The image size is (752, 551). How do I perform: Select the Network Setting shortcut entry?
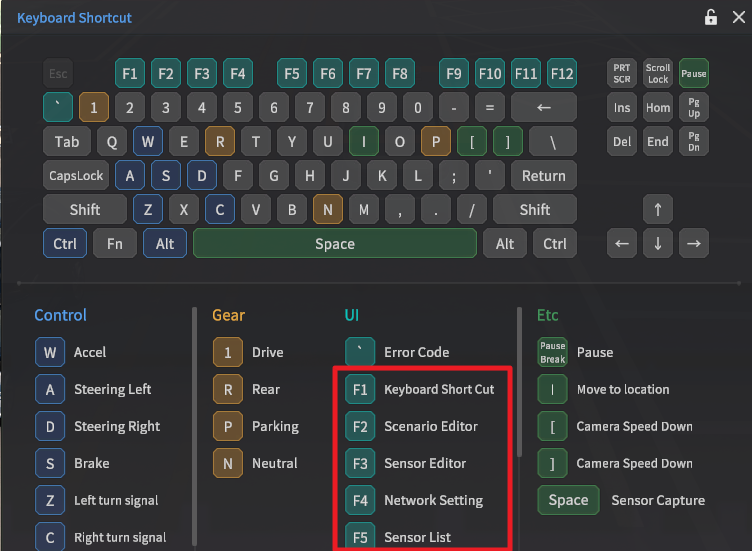coord(433,500)
